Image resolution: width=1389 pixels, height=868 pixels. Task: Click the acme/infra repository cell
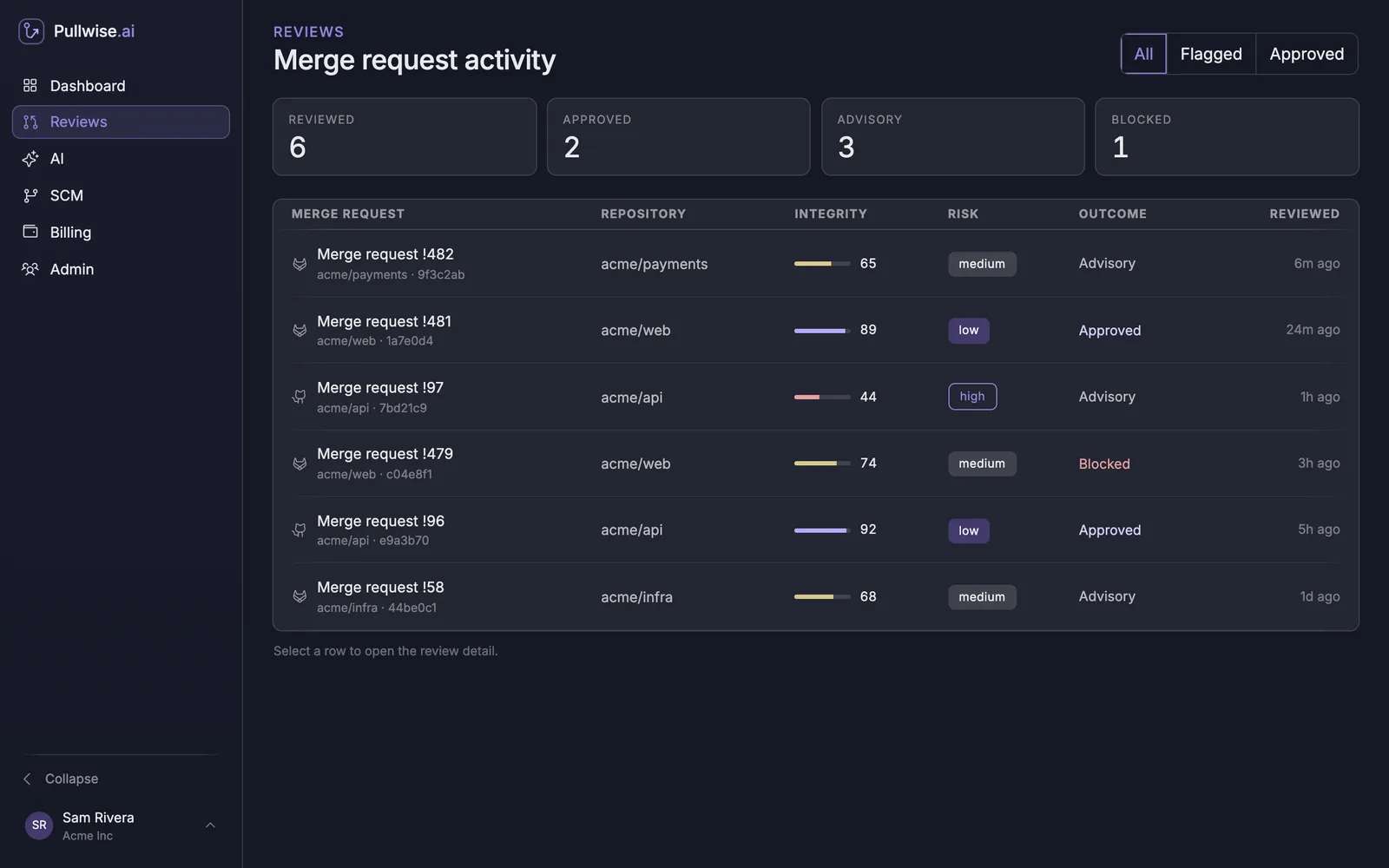(x=636, y=597)
